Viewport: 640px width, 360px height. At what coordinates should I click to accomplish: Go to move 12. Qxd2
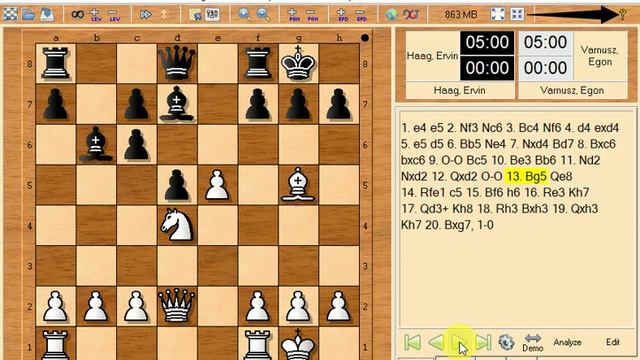(454, 177)
